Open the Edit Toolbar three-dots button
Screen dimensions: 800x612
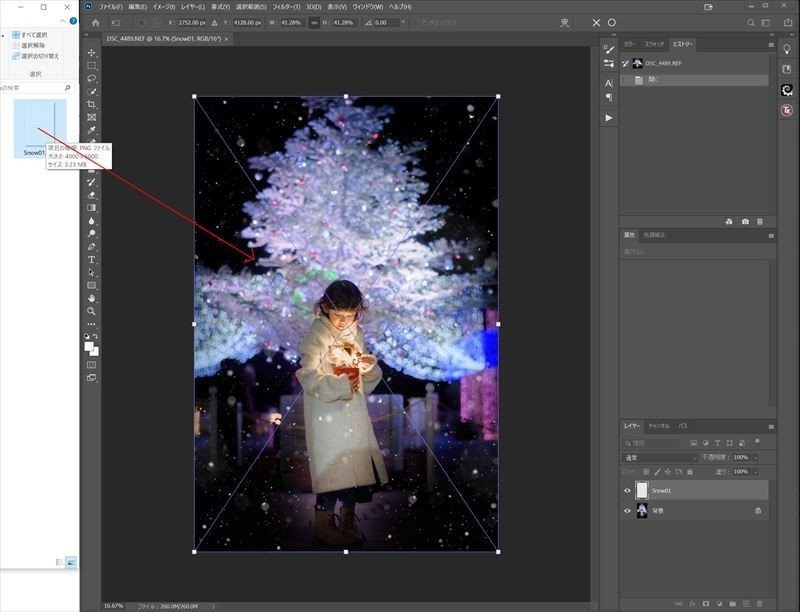click(91, 324)
